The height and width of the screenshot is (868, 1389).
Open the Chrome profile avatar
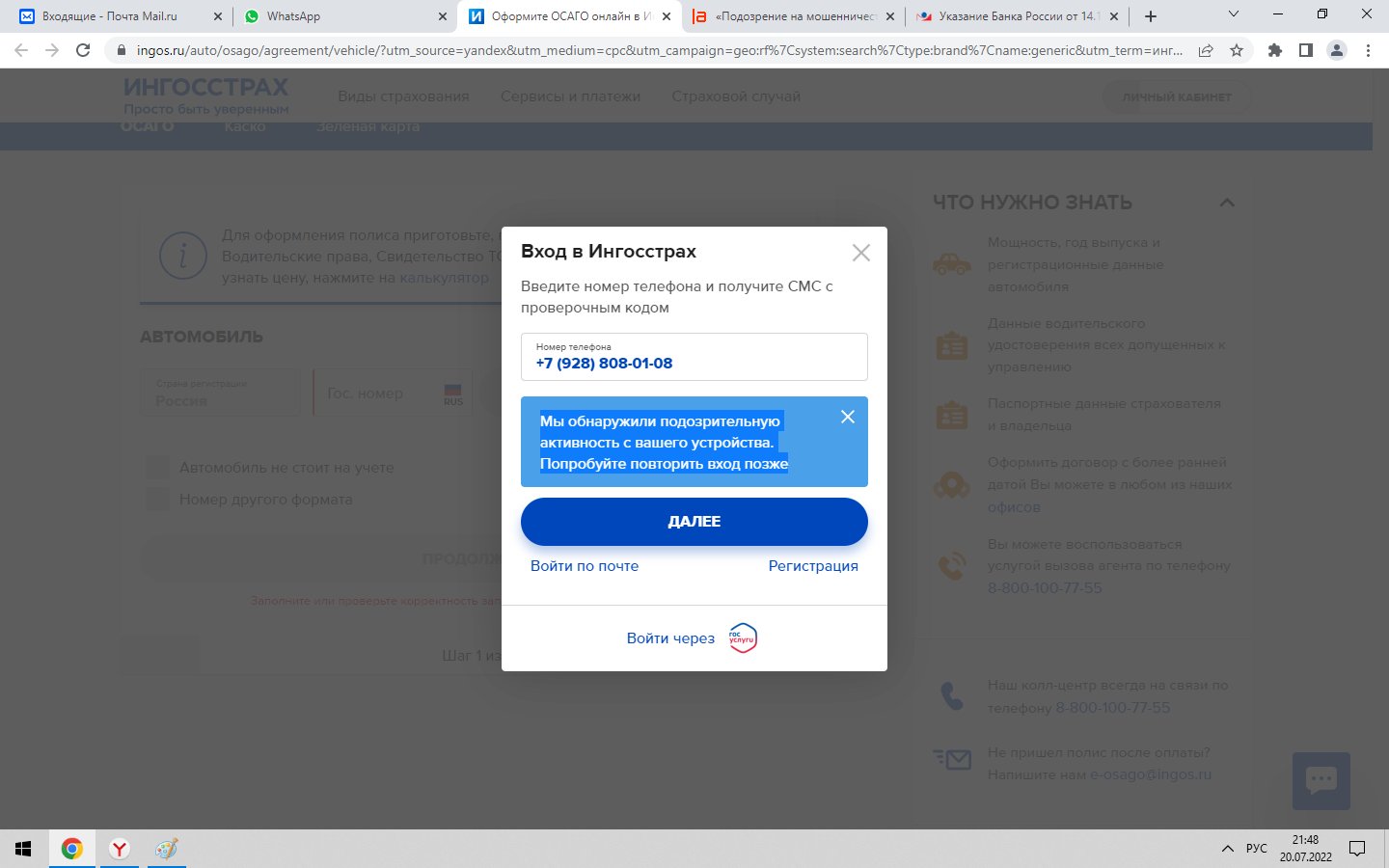tap(1337, 50)
